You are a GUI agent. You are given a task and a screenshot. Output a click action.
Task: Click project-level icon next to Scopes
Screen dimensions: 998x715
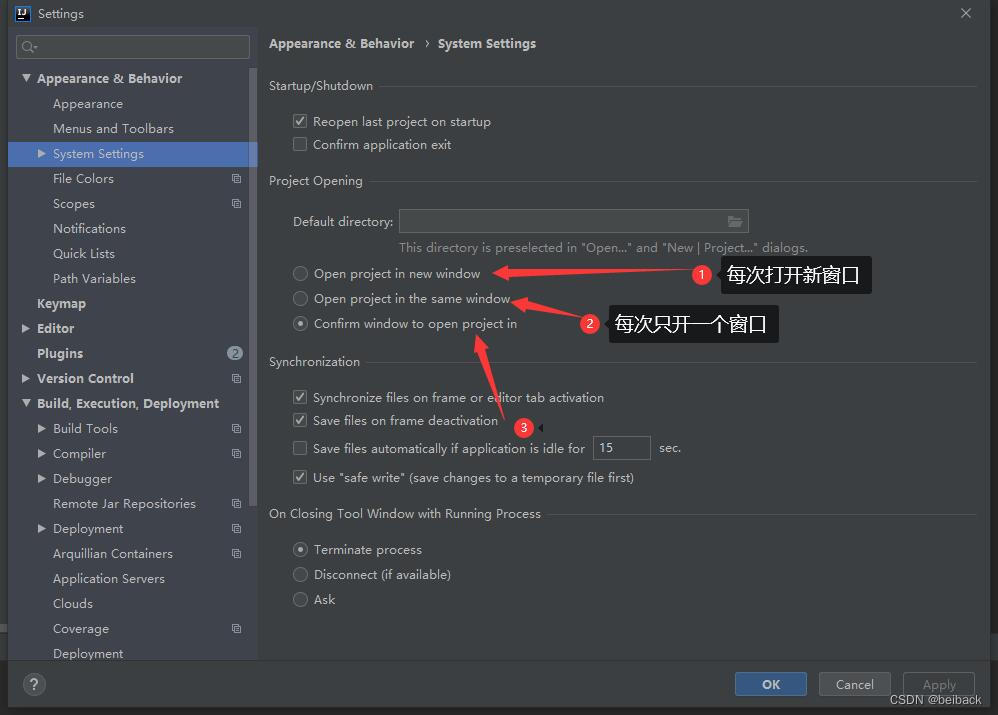(236, 204)
